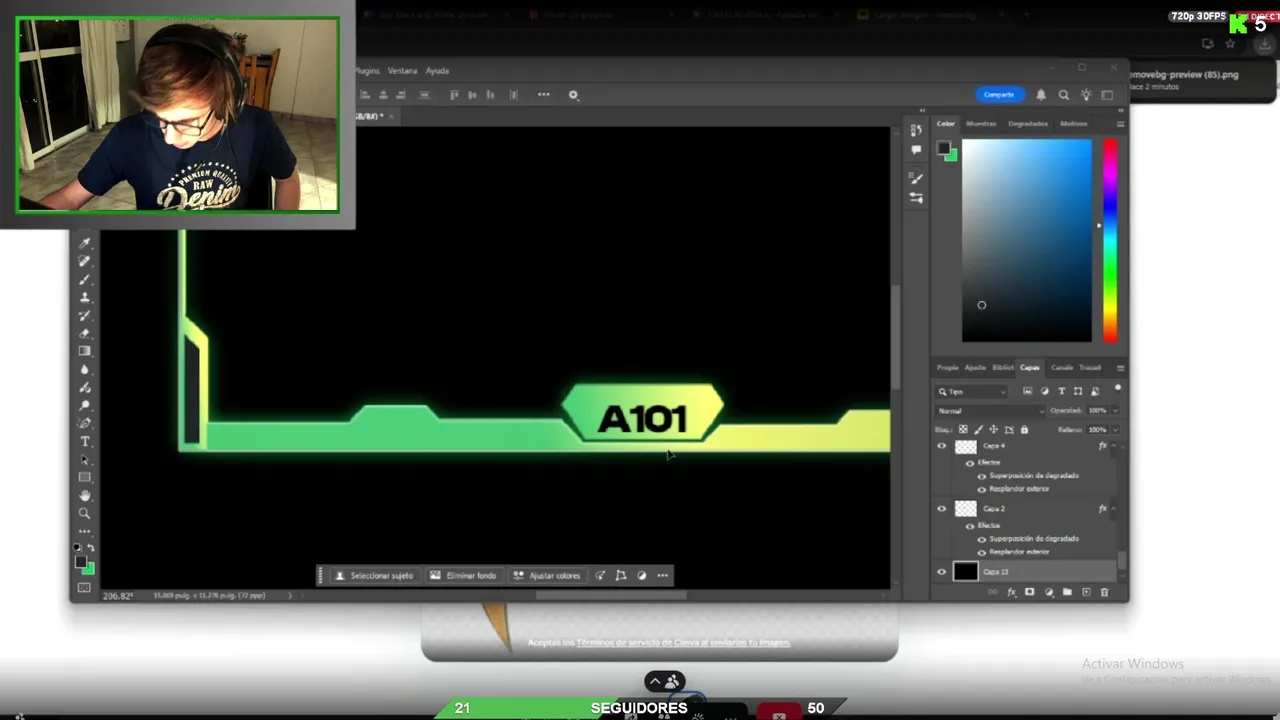Viewport: 1280px width, 720px height.
Task: Toggle Superposición de degradado on Capa 4
Action: (981, 476)
